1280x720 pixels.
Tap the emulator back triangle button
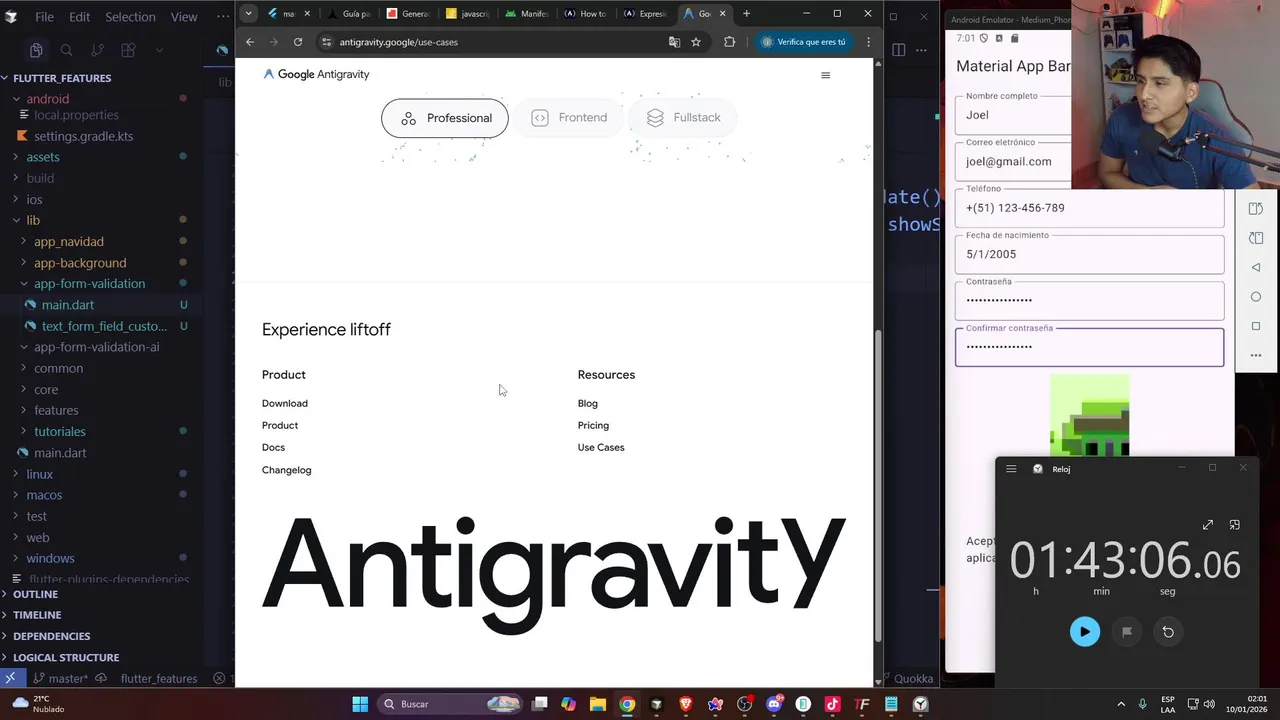point(1256,267)
